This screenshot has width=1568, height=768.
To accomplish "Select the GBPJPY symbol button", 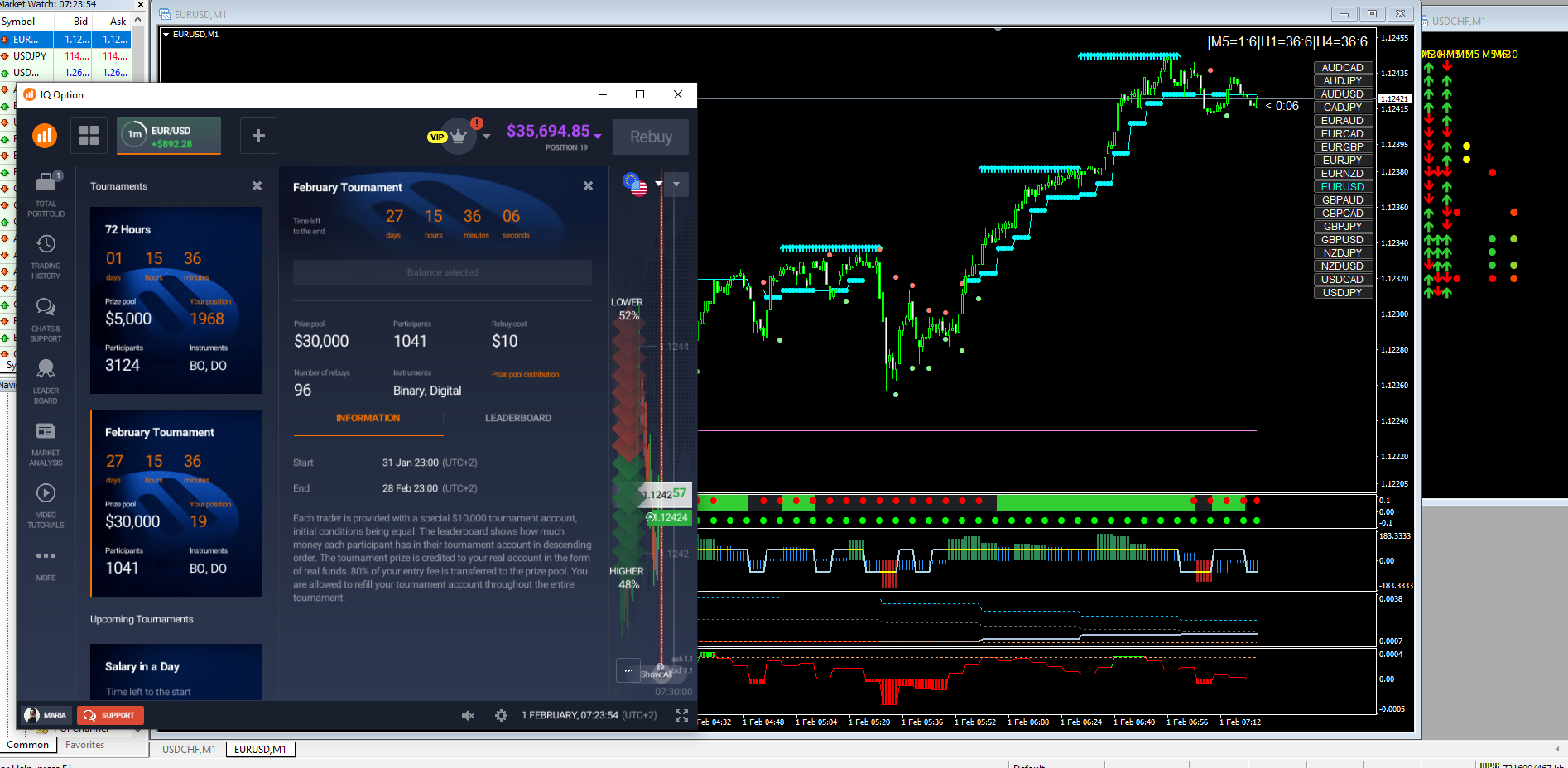I will 1342,227.
